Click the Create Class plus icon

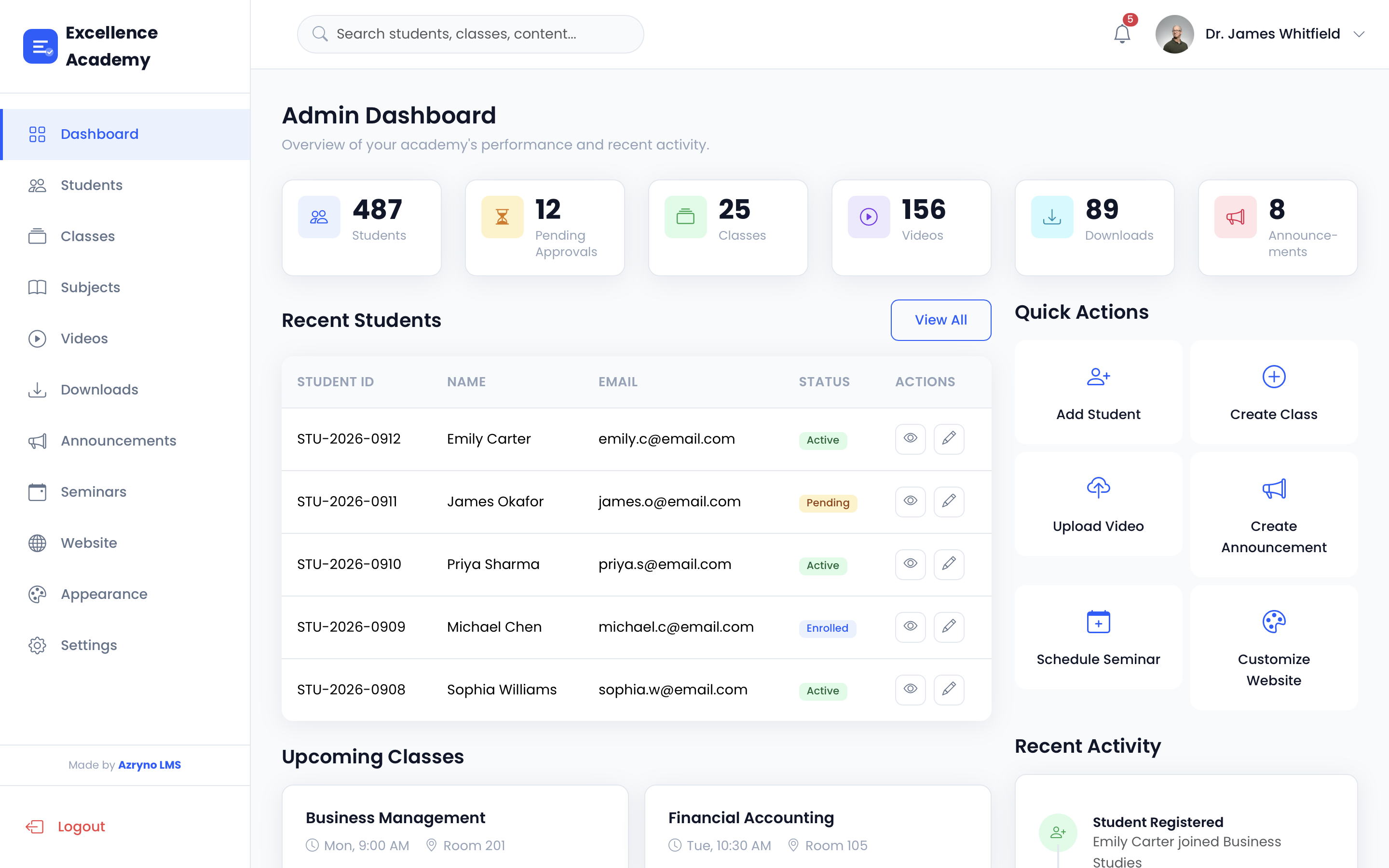(x=1274, y=377)
